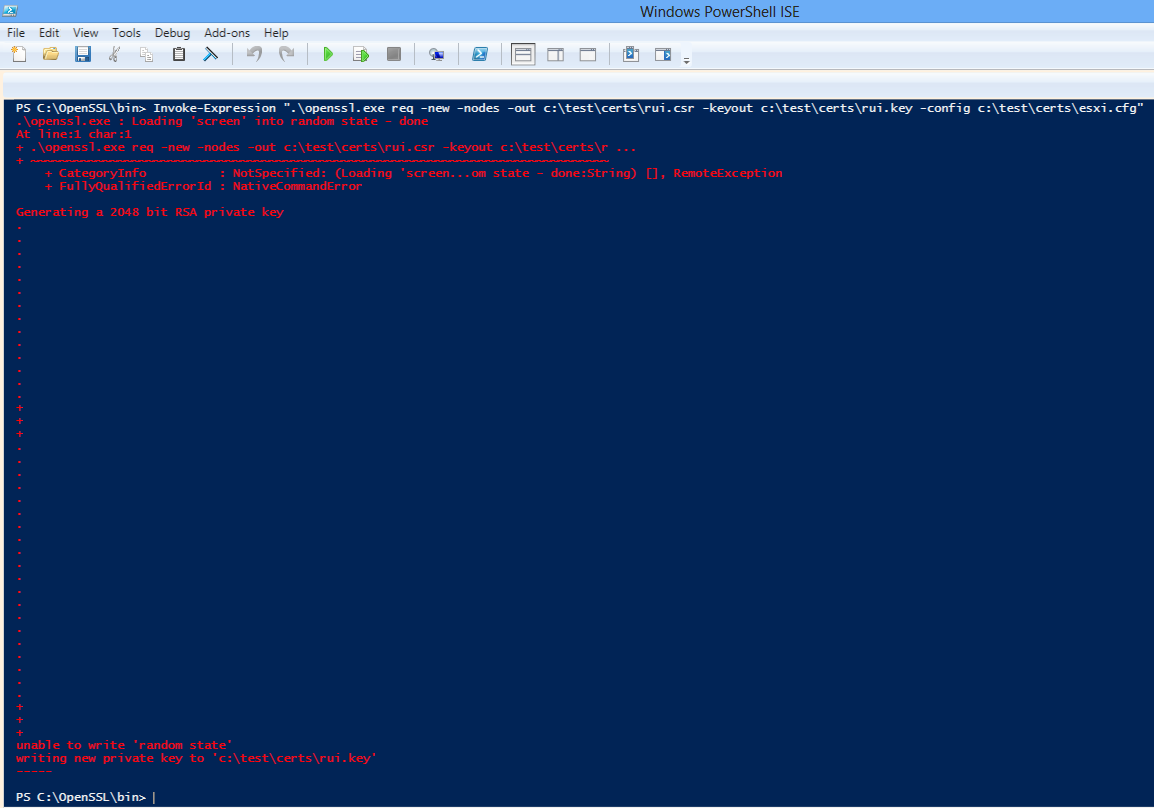
Task: Paste from clipboard
Action: (179, 54)
